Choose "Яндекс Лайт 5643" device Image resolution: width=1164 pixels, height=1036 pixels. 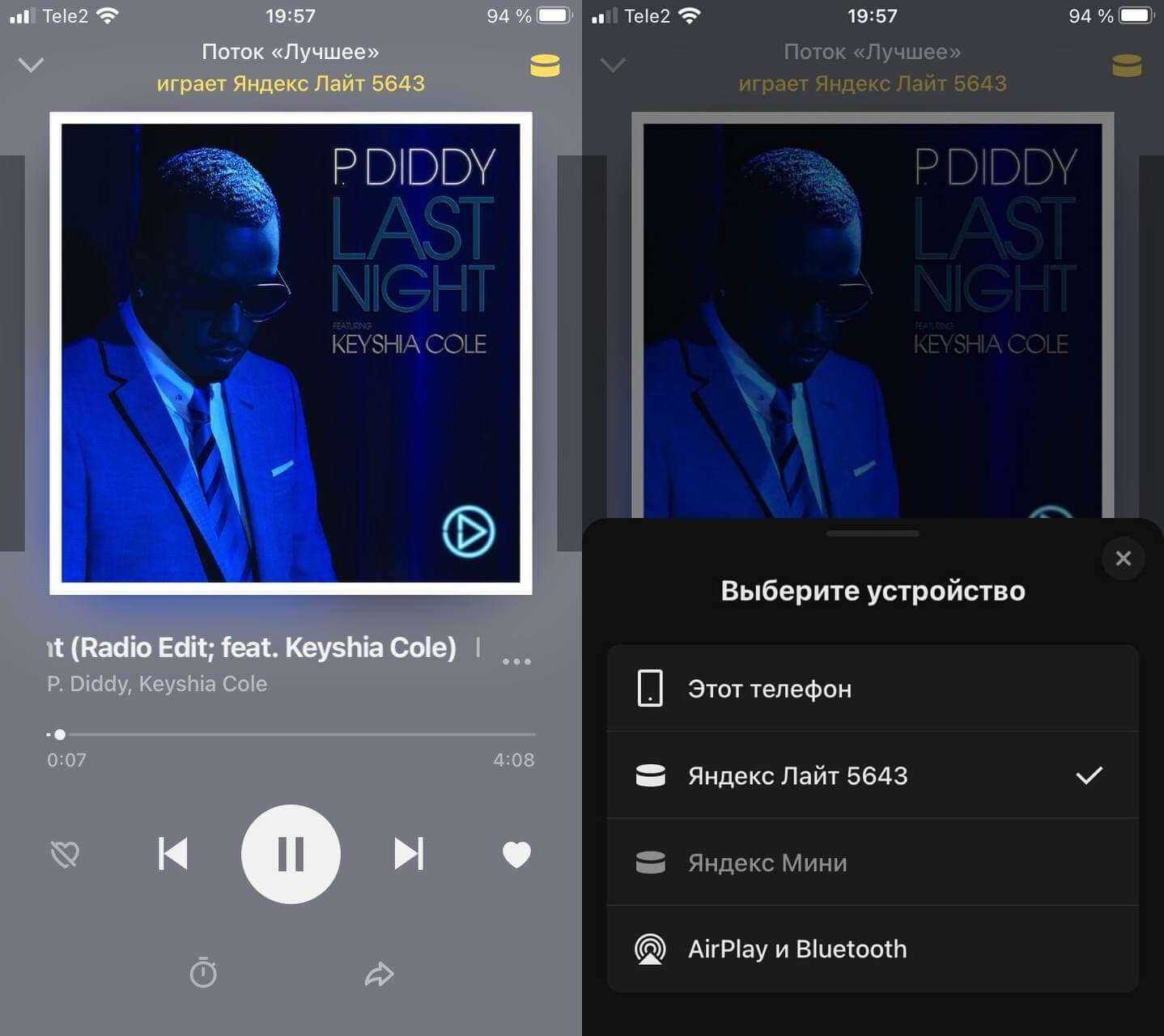click(873, 775)
